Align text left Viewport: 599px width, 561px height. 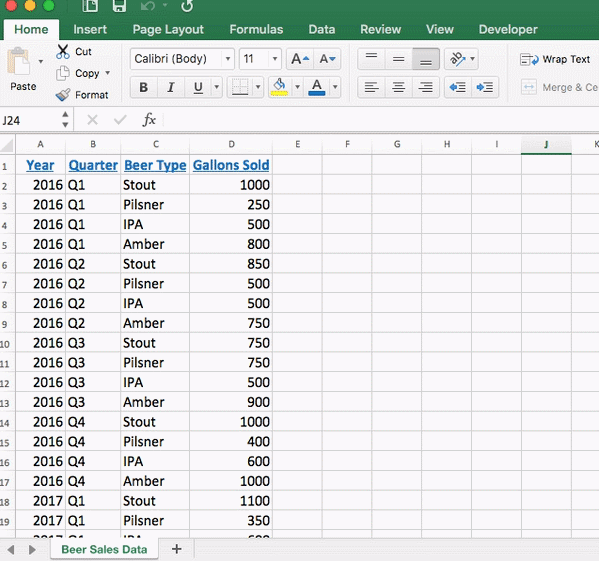click(371, 87)
